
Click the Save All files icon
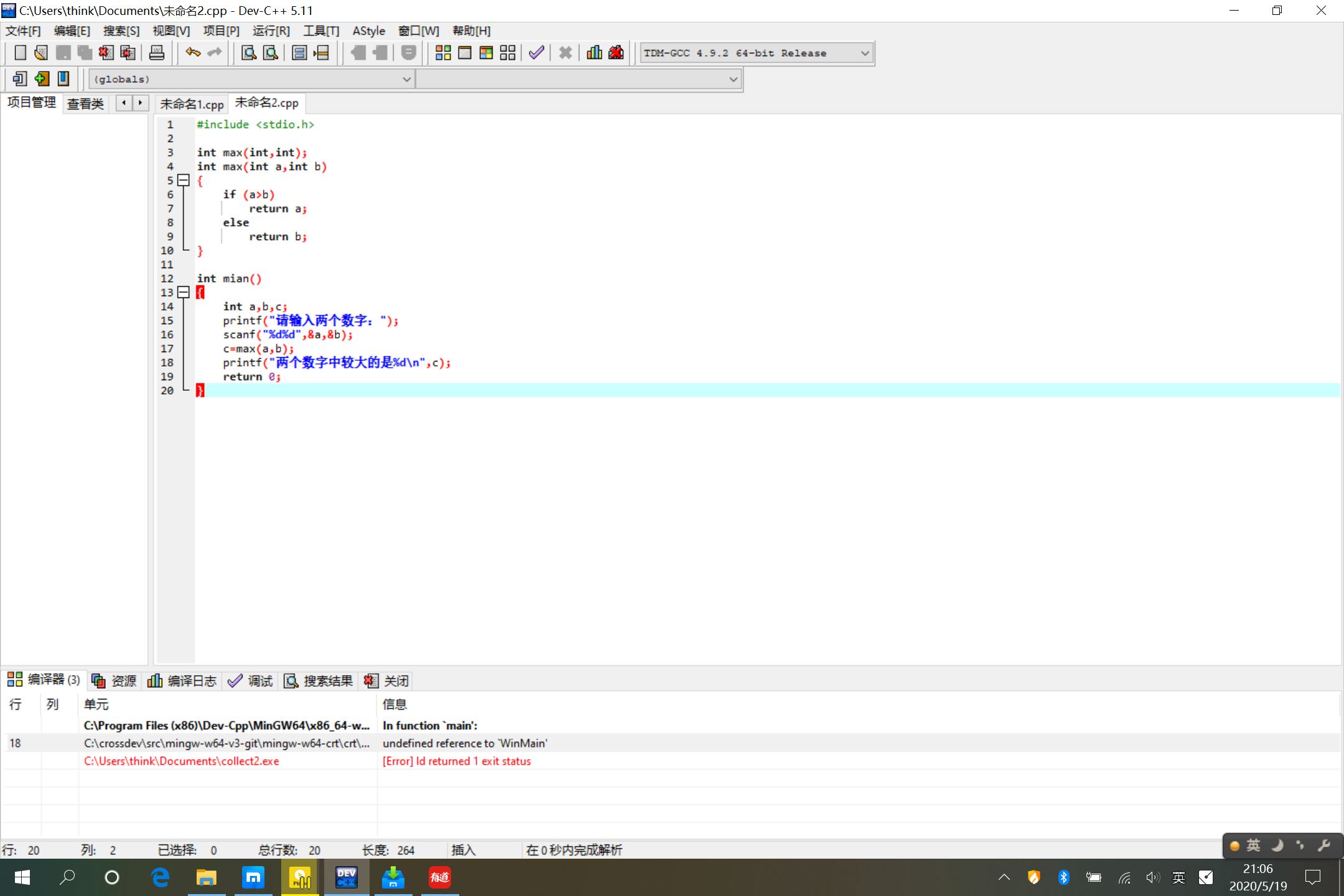tap(85, 53)
